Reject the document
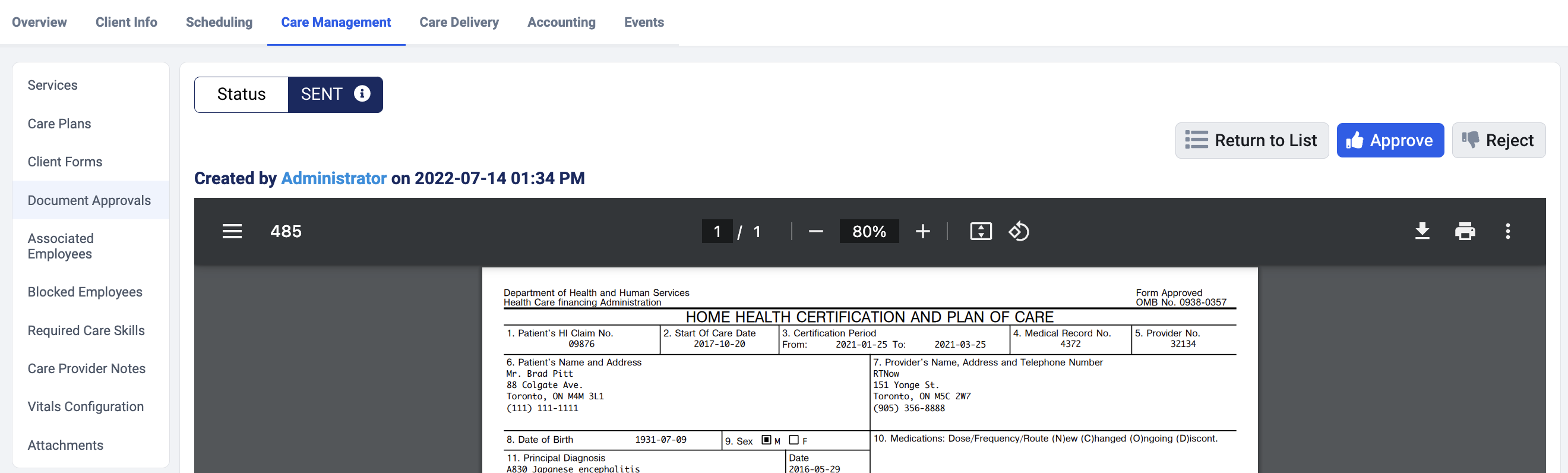The image size is (1568, 473). (x=1499, y=141)
